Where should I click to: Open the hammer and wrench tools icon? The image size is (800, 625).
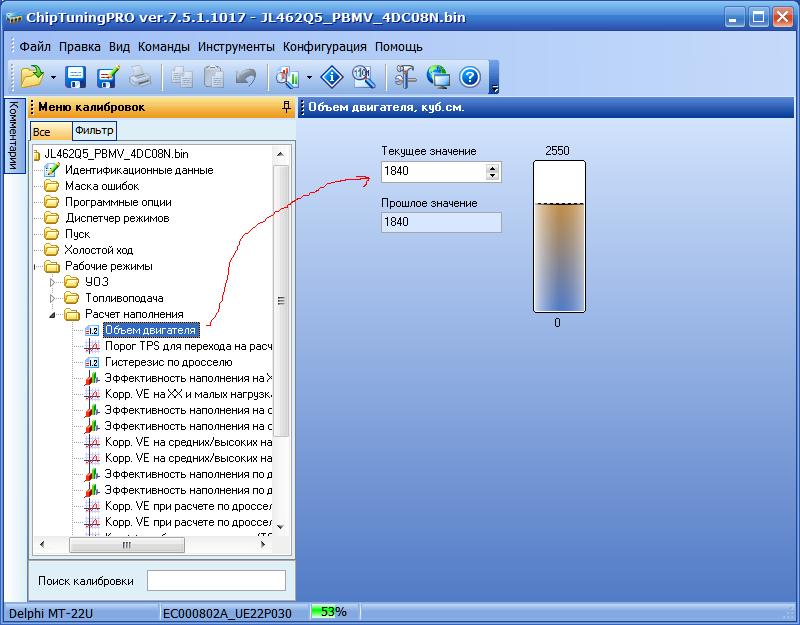pyautogui.click(x=406, y=77)
